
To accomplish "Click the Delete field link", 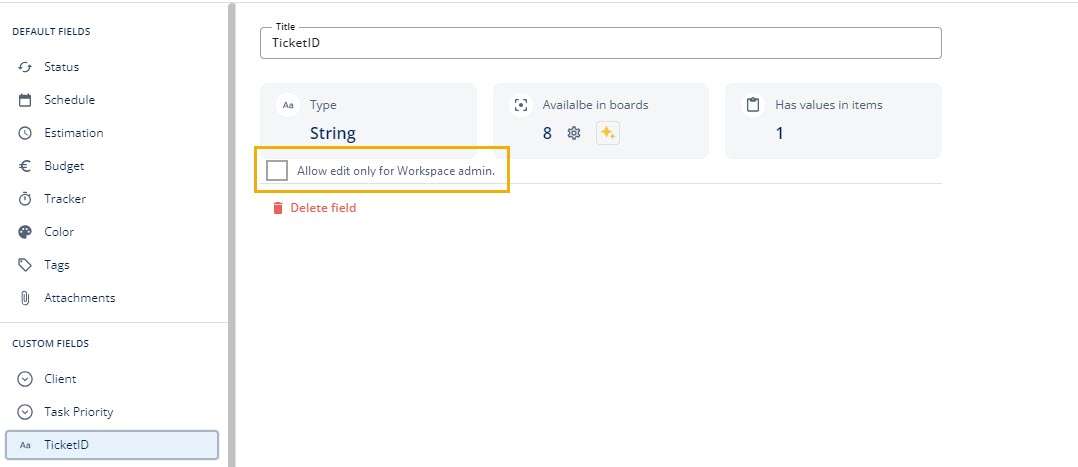I will 323,208.
